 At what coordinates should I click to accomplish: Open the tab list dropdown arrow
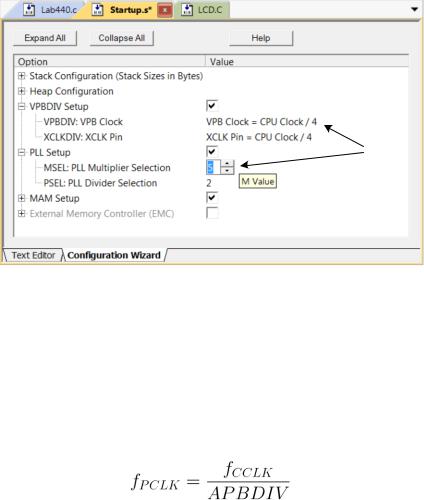coord(414,9)
